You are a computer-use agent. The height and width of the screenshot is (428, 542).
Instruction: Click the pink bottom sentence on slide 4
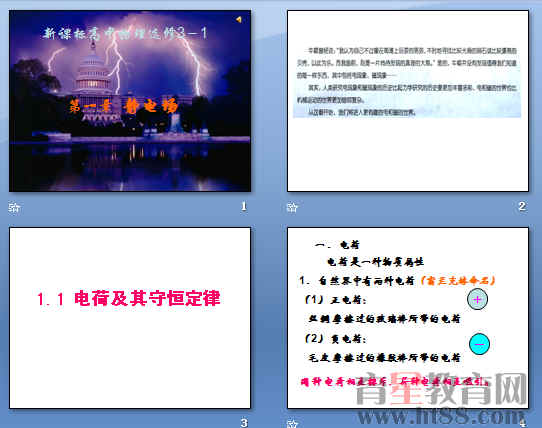[395, 382]
